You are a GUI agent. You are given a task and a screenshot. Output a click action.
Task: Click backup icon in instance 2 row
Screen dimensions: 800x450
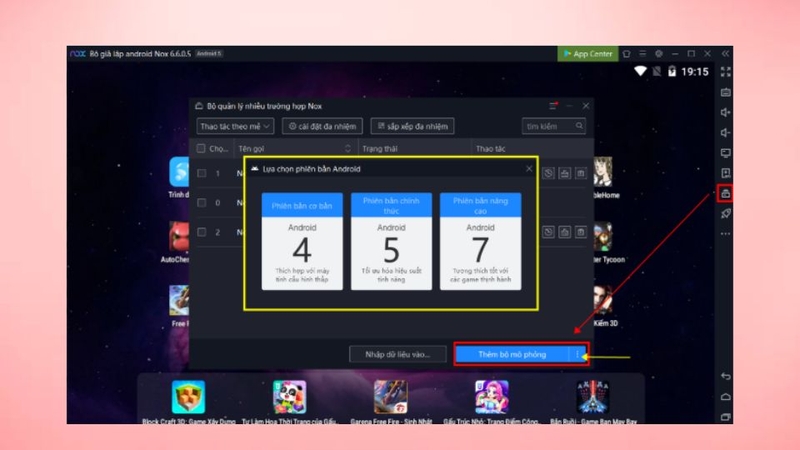[x=548, y=232]
